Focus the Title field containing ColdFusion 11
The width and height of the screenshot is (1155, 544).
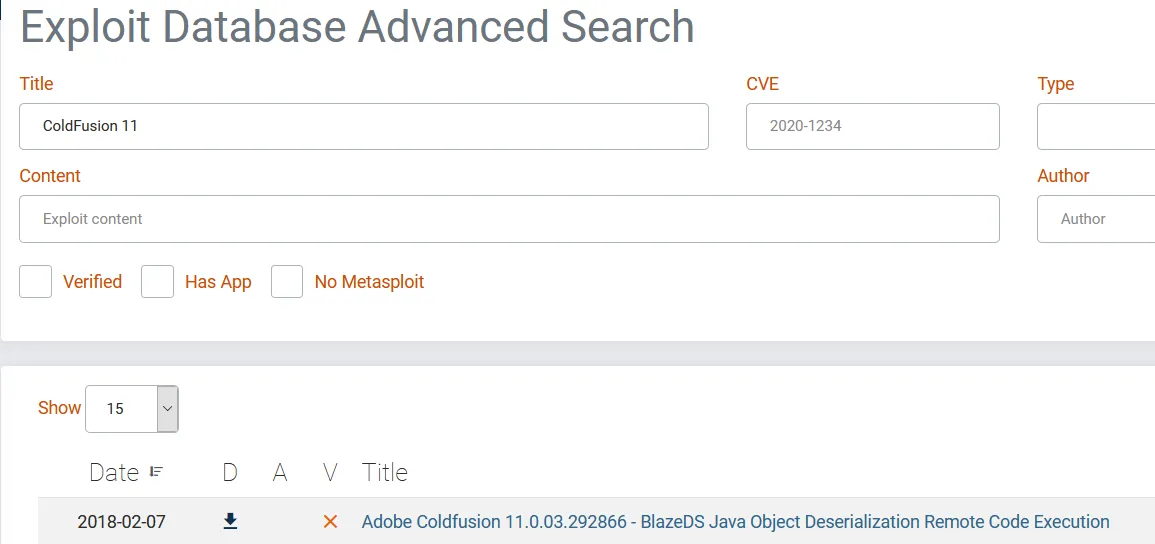coord(363,127)
